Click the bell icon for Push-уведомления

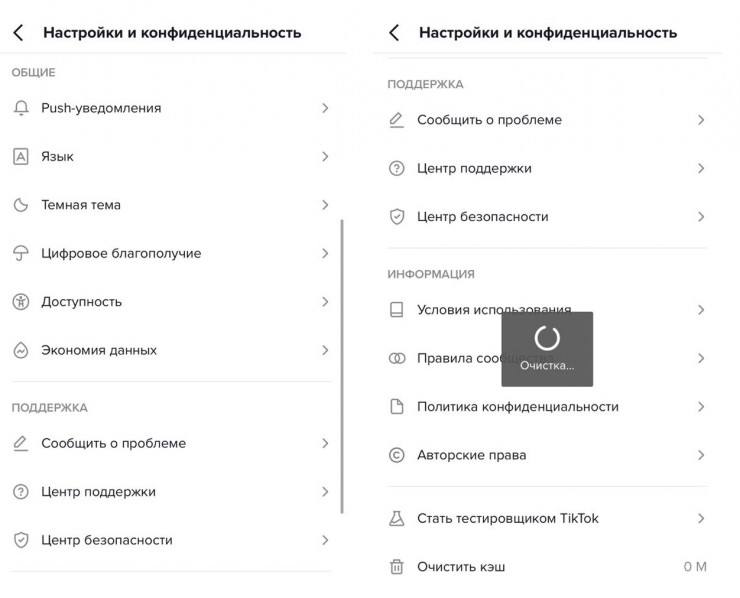tap(20, 108)
